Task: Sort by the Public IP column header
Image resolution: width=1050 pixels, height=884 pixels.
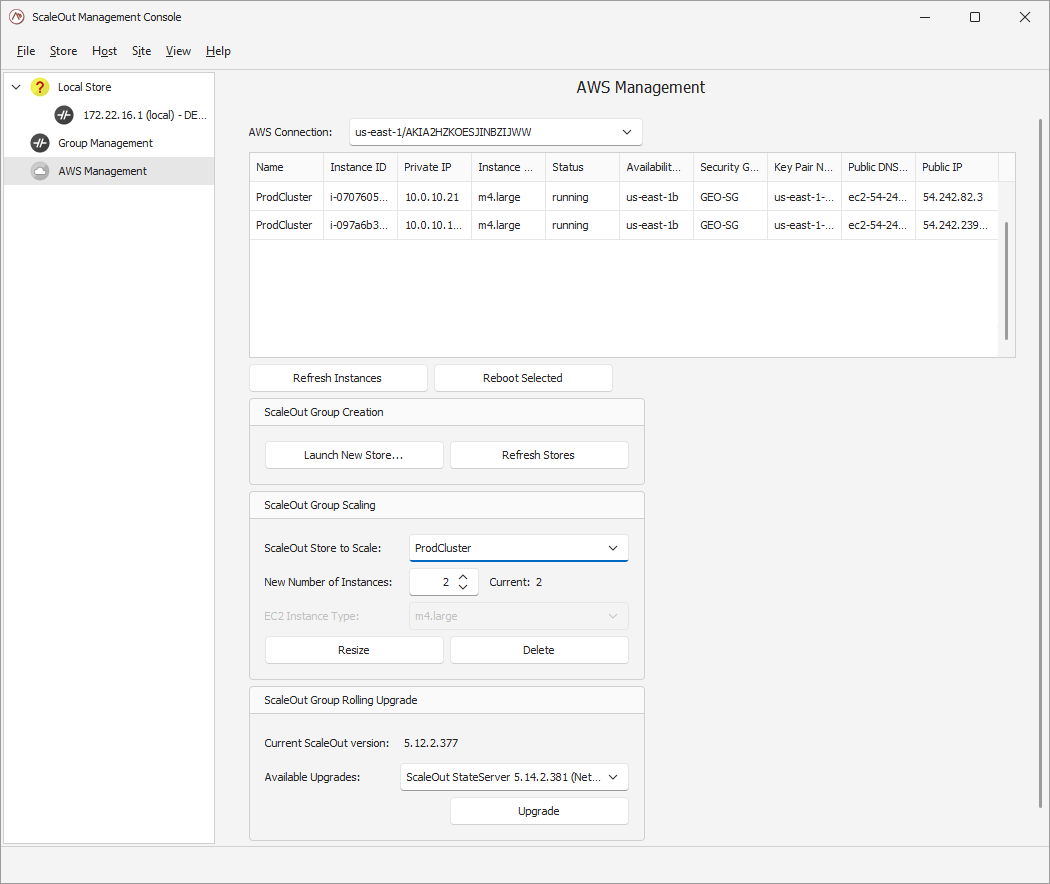Action: click(956, 167)
